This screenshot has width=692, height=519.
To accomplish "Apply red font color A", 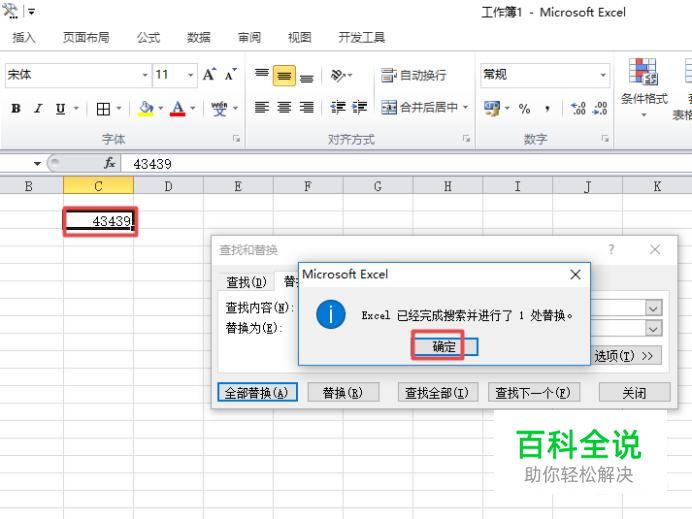I will tap(177, 108).
